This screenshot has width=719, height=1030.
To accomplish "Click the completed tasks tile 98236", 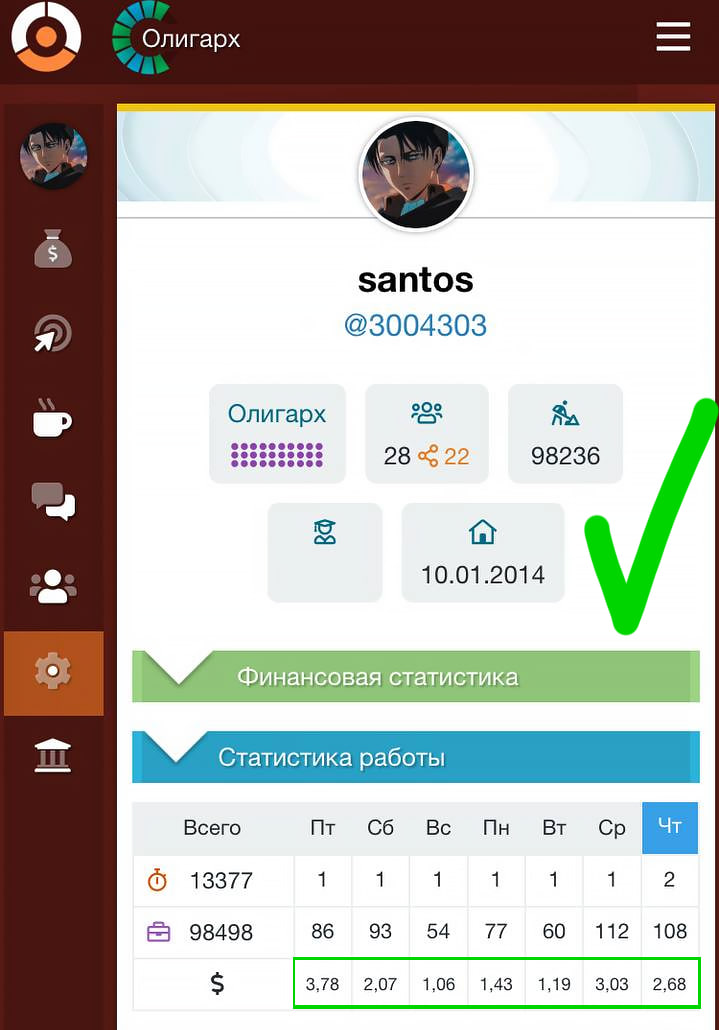I will [x=565, y=434].
